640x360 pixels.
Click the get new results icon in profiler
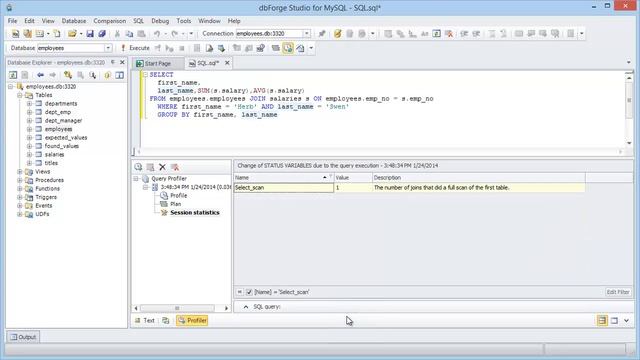(x=138, y=167)
